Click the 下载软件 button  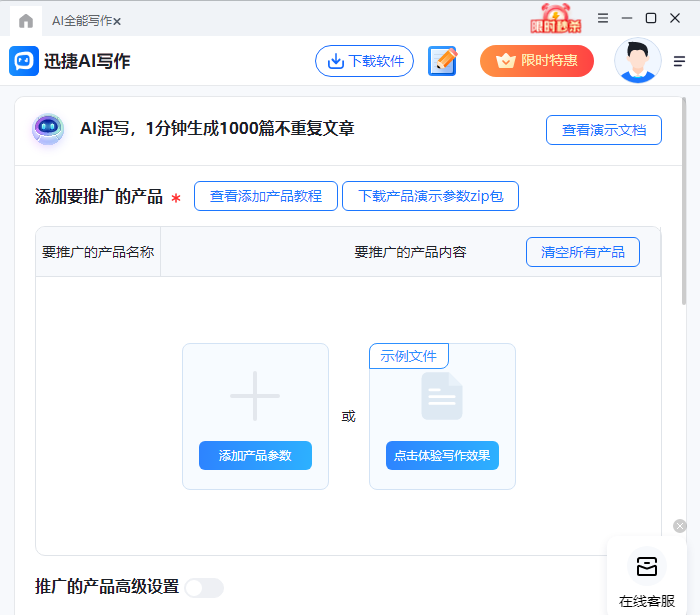(x=364, y=61)
